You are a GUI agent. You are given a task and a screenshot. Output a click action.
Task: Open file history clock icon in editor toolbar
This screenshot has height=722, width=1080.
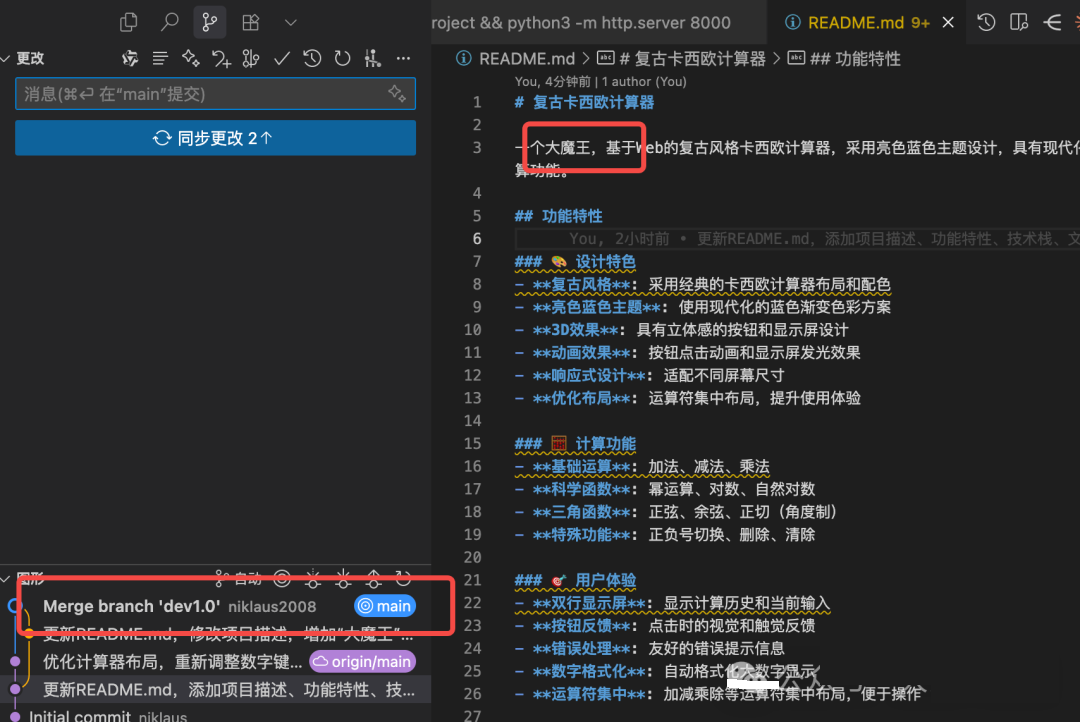(986, 23)
